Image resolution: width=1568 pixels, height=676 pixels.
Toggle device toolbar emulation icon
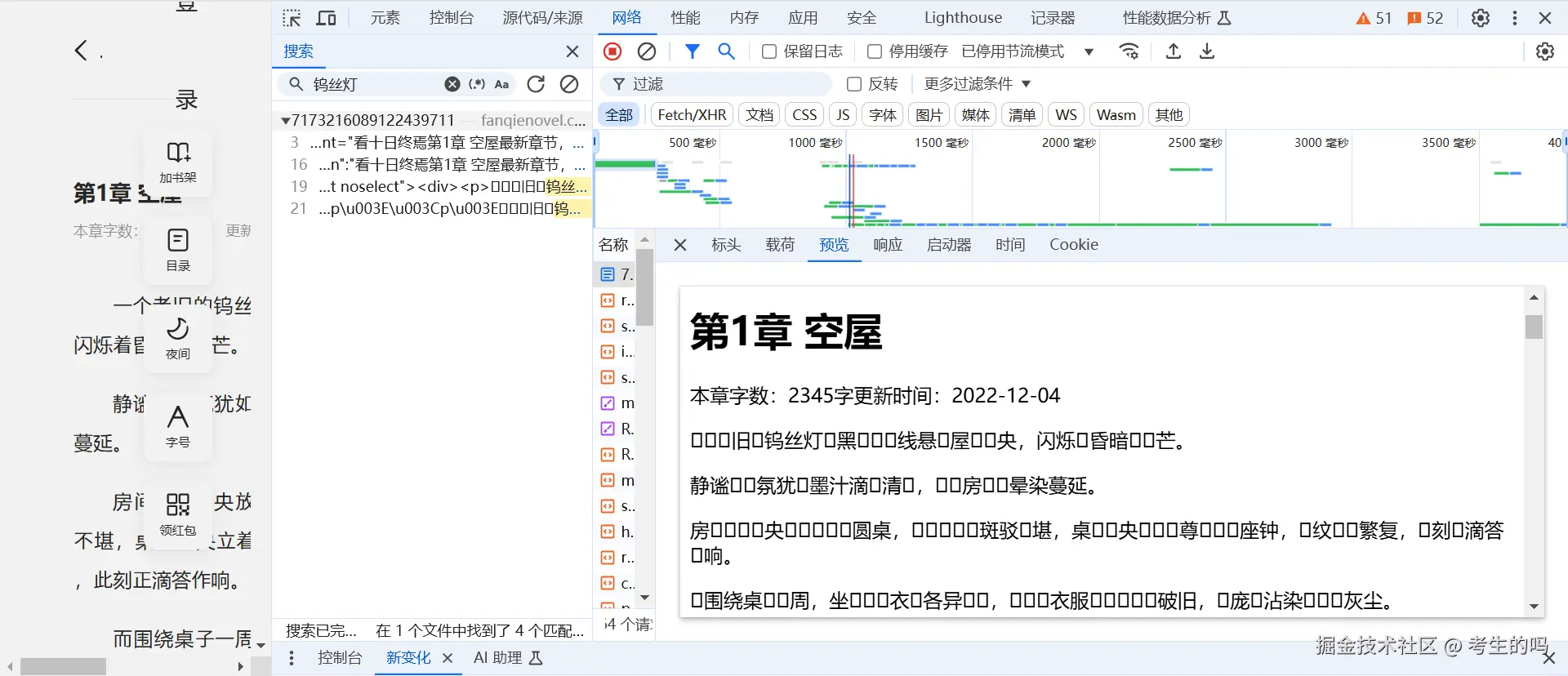click(x=326, y=18)
